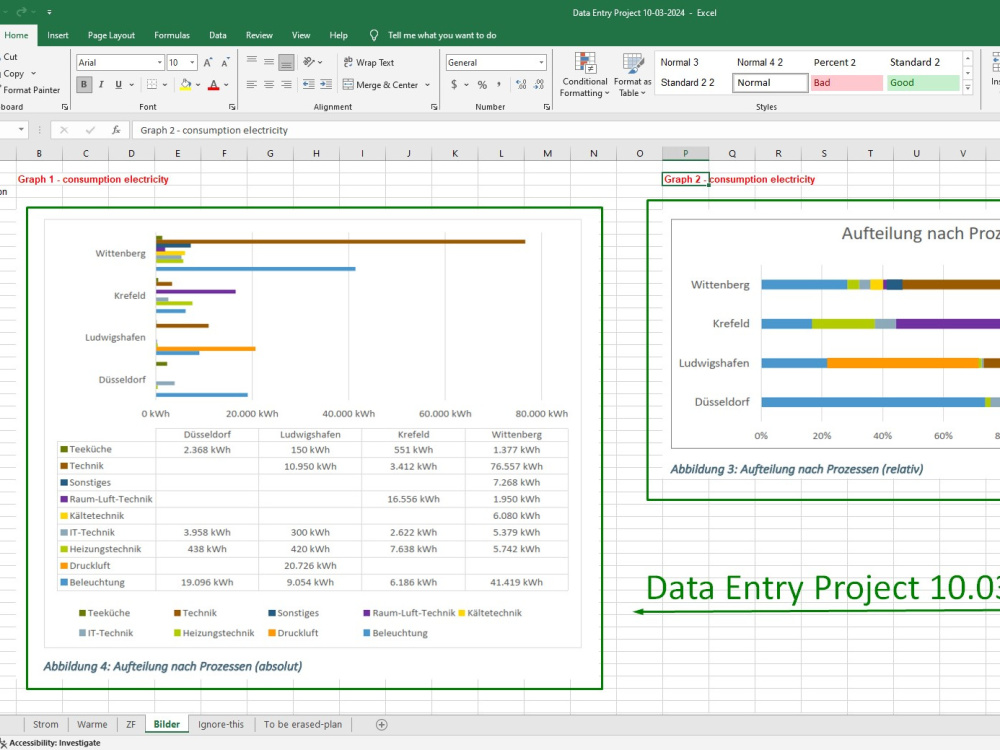Open the General number format dropdown

541,62
